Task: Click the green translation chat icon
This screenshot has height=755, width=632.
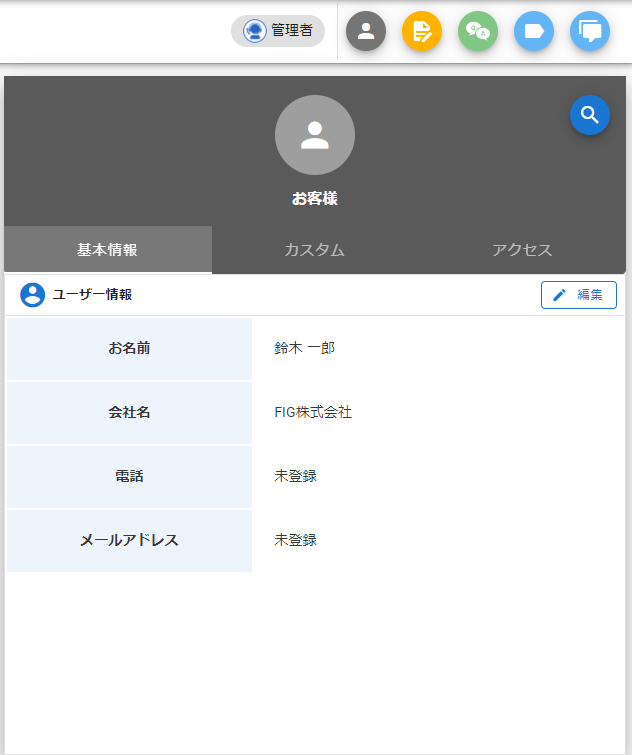Action: pos(478,31)
